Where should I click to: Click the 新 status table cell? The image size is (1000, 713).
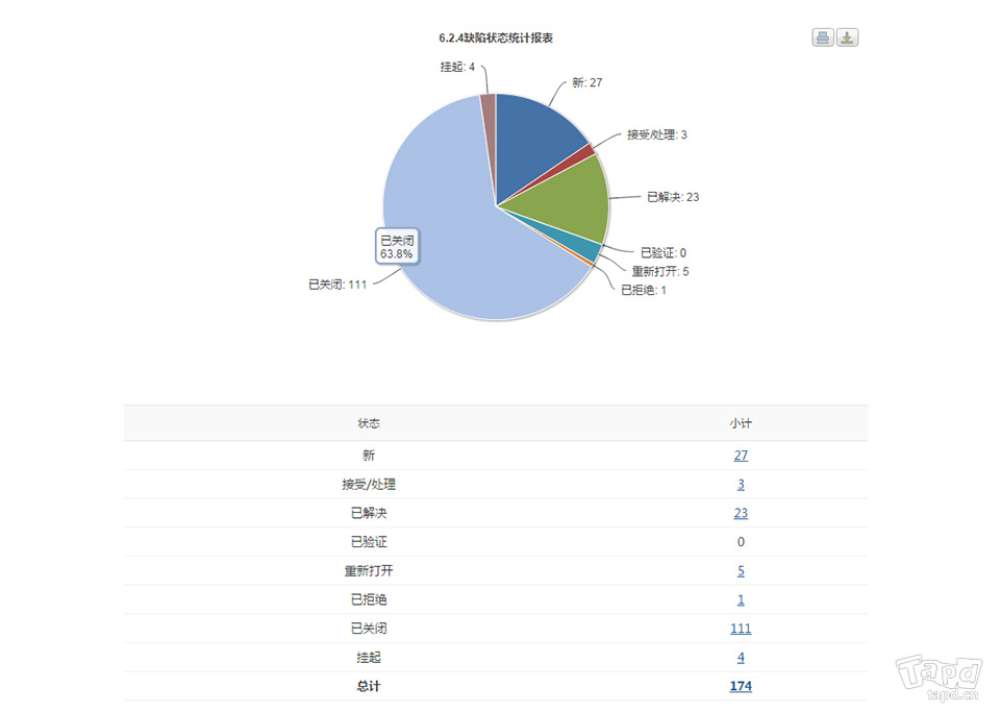[x=369, y=455]
